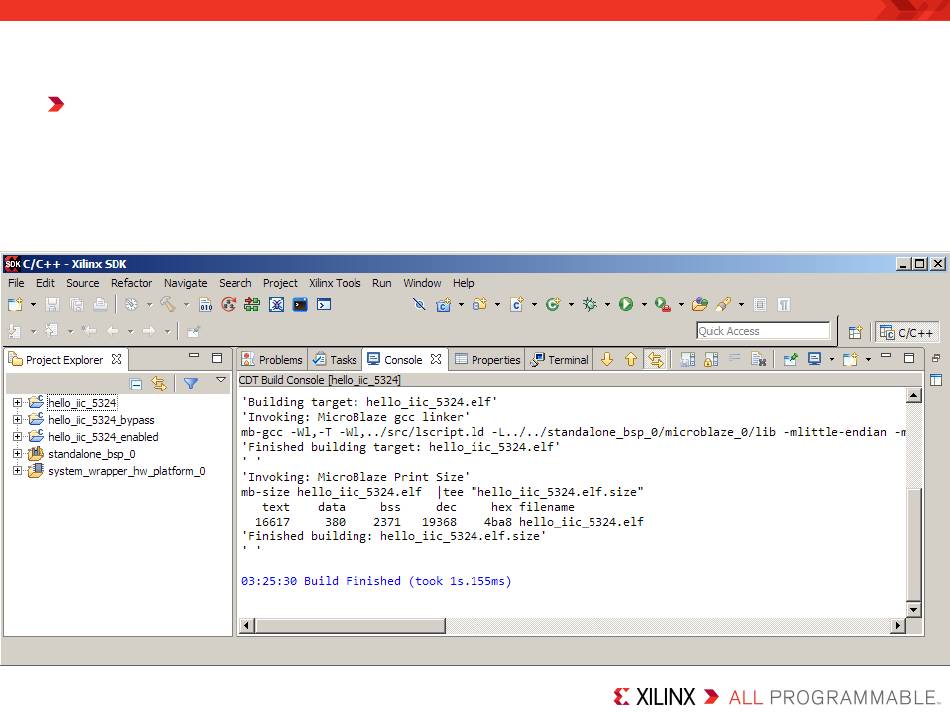Open the Refactor menu
Viewport: 950px width, 713px height.
tap(131, 283)
